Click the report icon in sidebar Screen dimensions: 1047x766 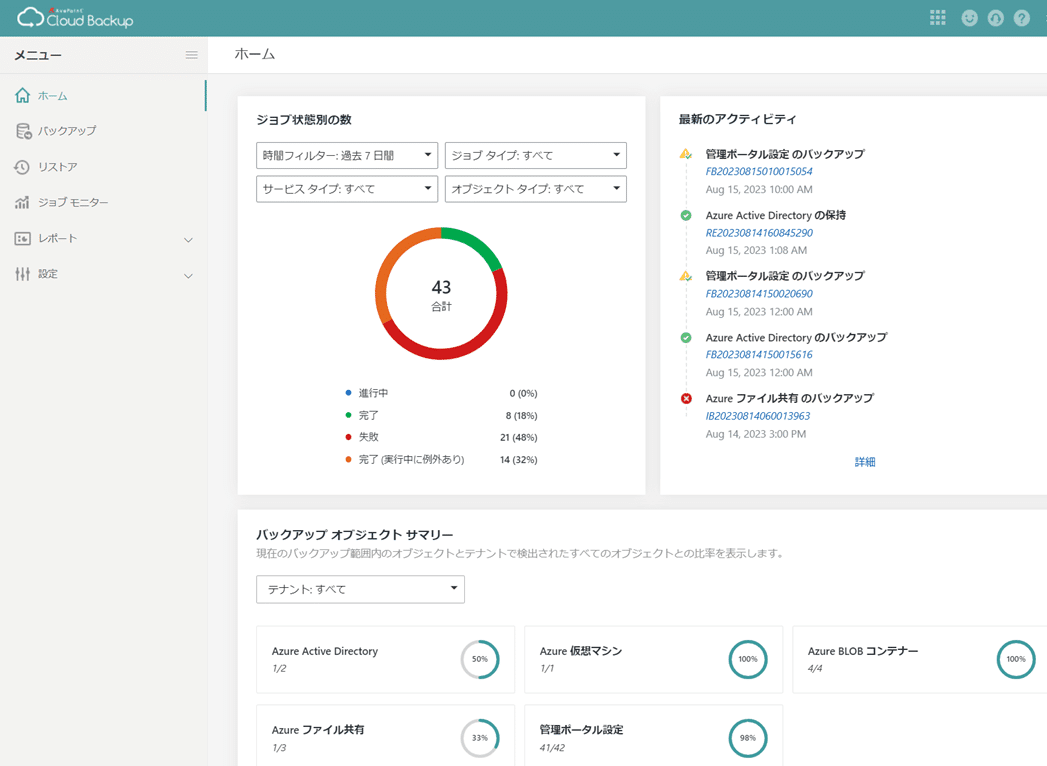click(23, 238)
